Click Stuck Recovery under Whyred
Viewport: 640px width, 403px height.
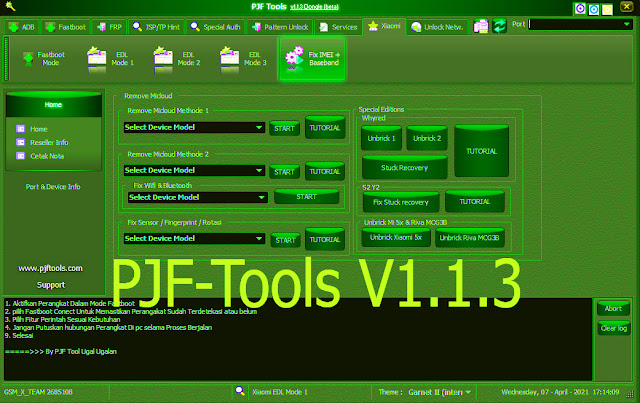pyautogui.click(x=404, y=167)
